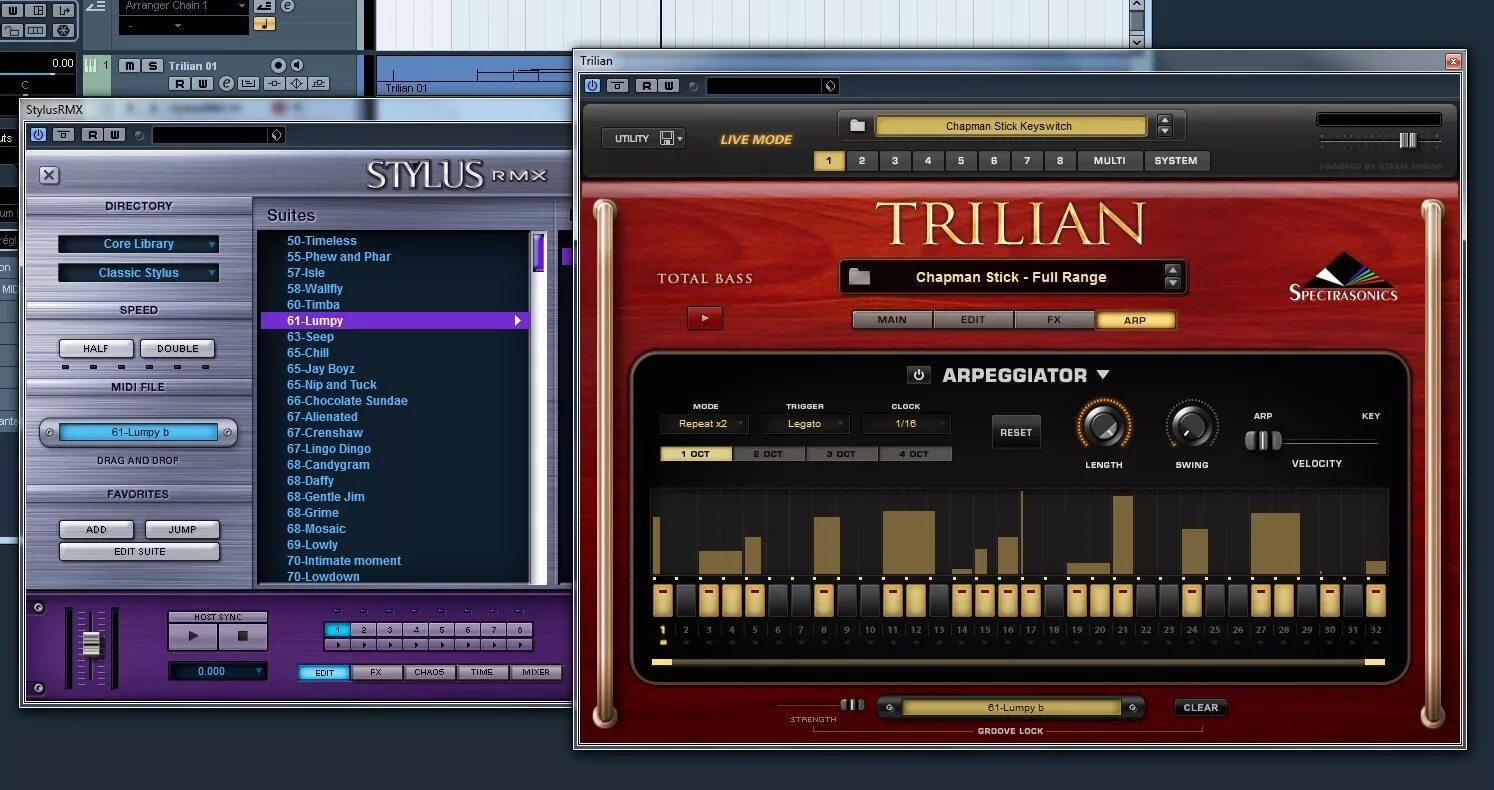Enable Write automation in StylusRMX window toolbar
This screenshot has height=790, width=1494.
coord(114,135)
